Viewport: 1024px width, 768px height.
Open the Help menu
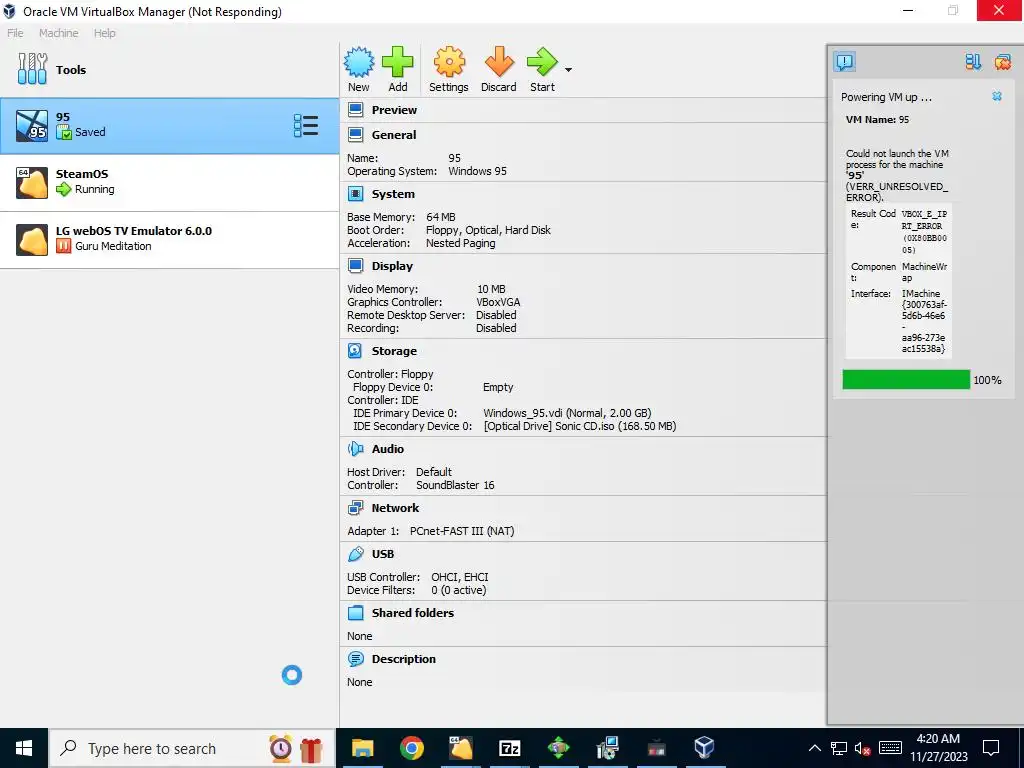point(104,33)
